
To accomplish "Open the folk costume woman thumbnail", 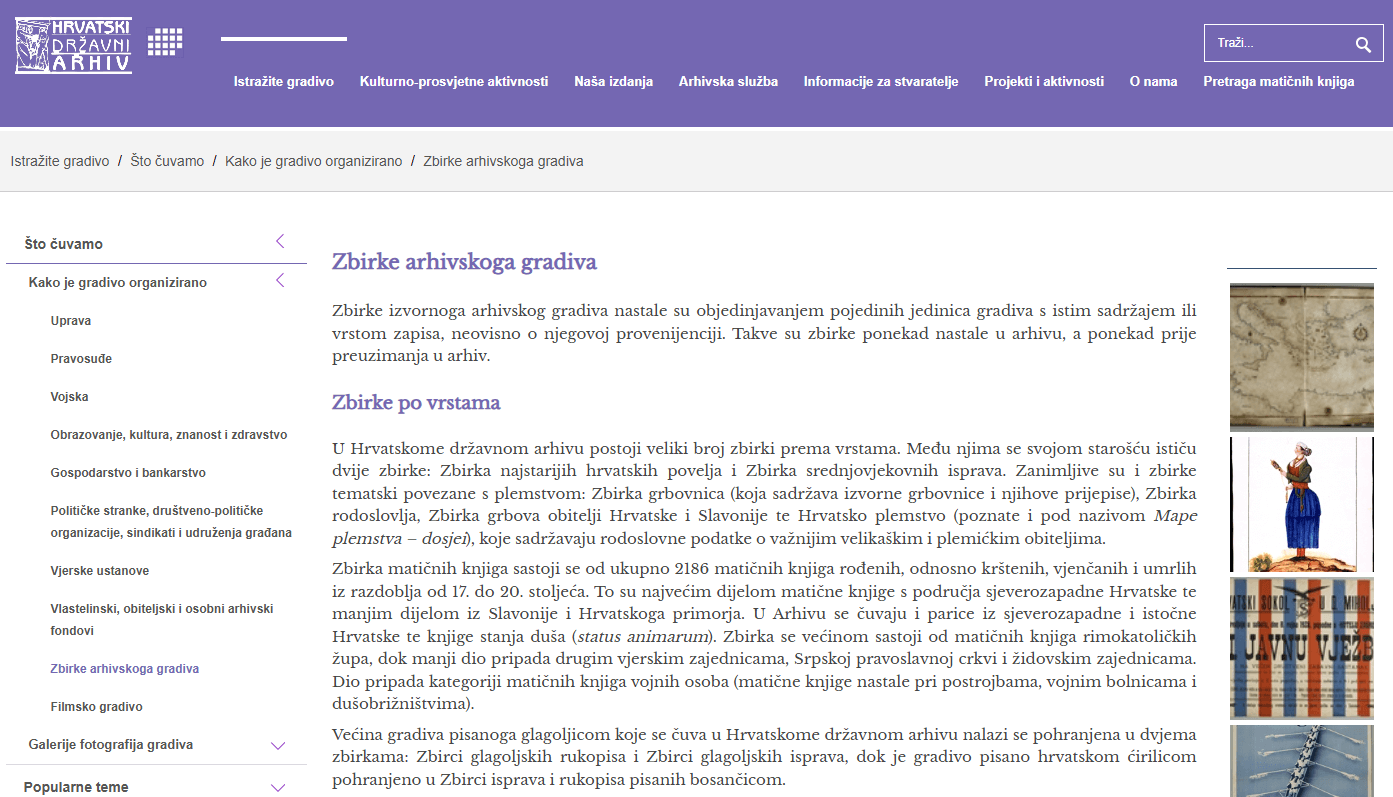I will point(1300,504).
